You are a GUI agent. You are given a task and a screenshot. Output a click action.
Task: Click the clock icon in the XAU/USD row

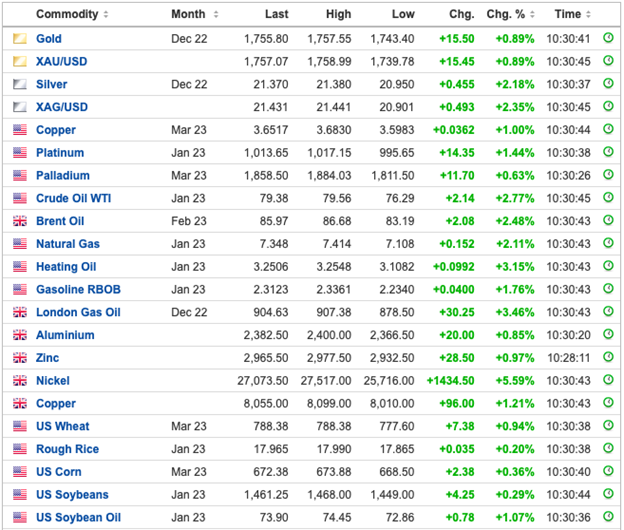tap(608, 60)
